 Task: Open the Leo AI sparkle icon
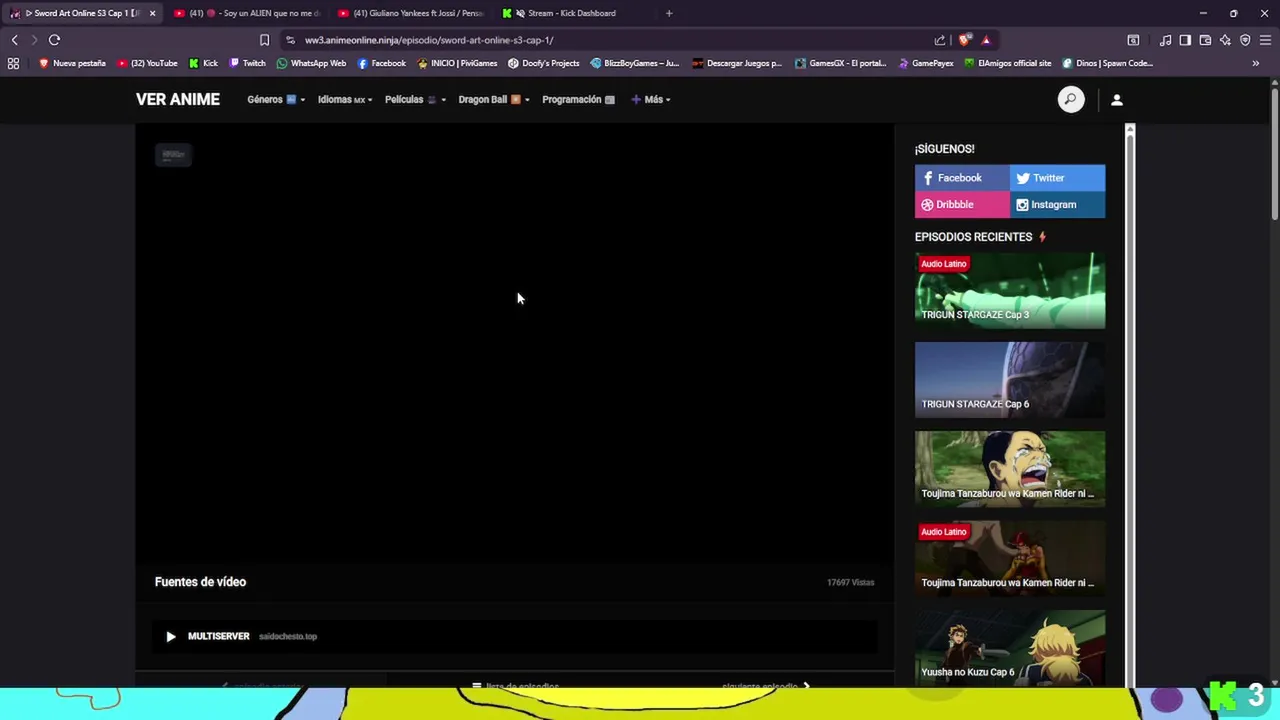click(1225, 40)
